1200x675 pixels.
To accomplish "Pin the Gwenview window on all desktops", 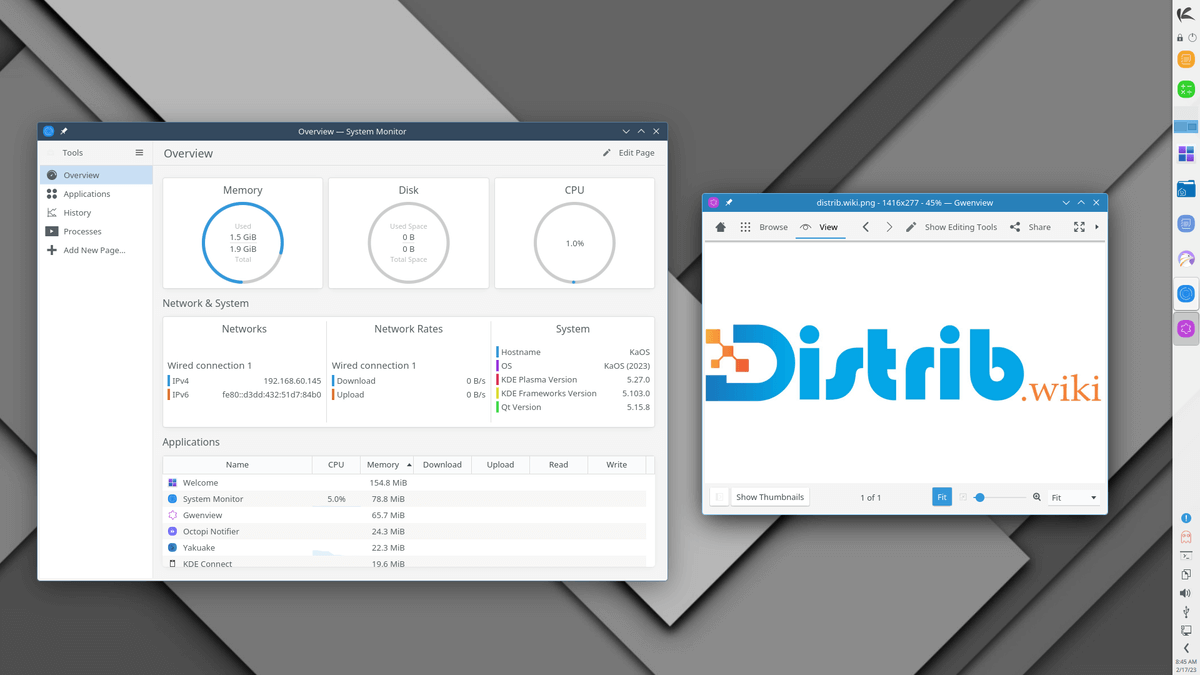I will tap(729, 202).
